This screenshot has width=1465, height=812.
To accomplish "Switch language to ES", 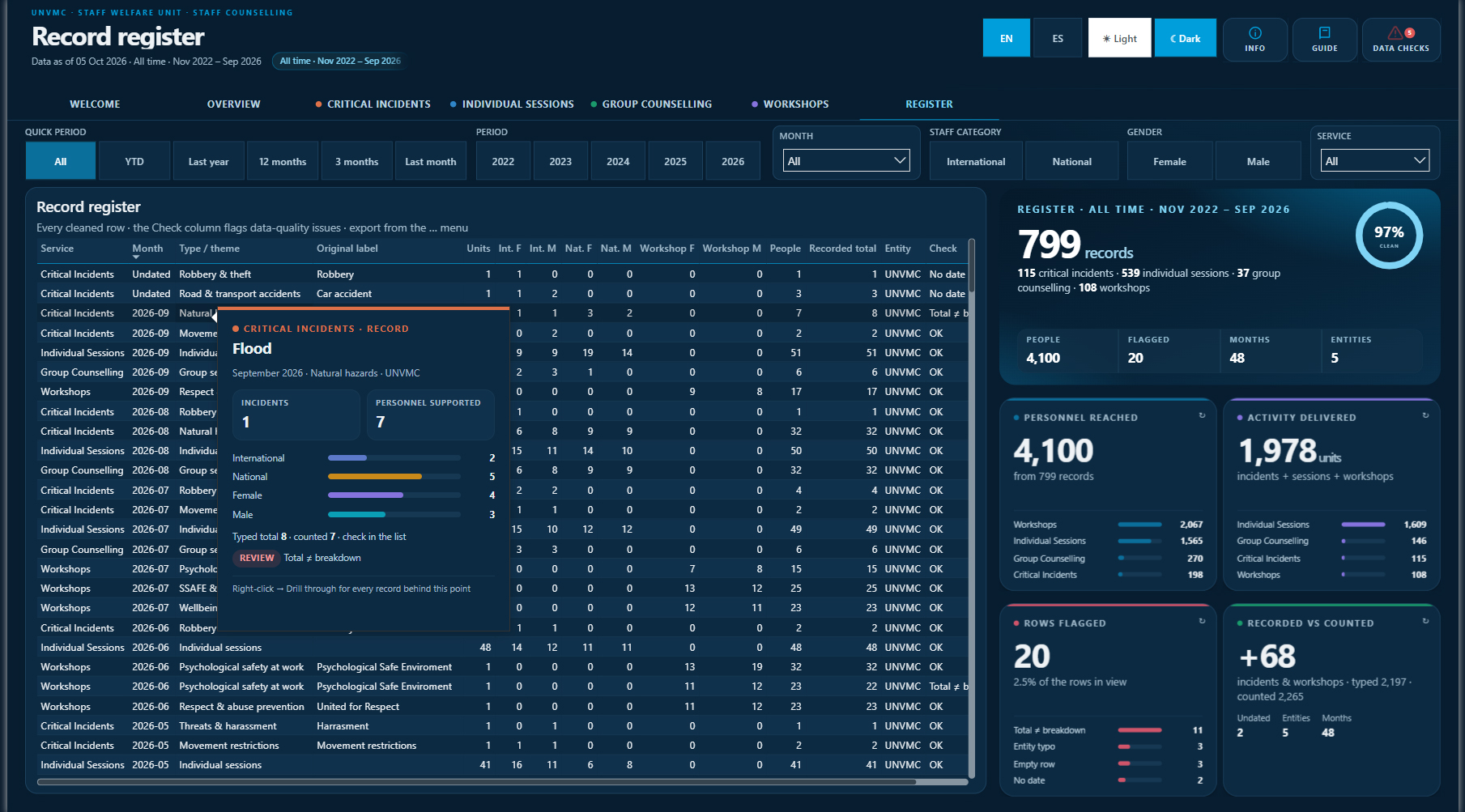I will [x=1058, y=38].
